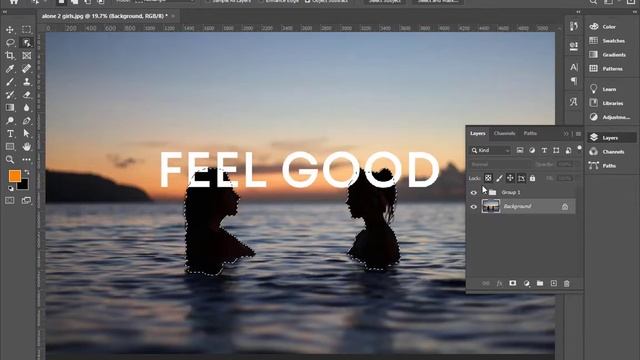Image resolution: width=640 pixels, height=360 pixels.
Task: Open the orange foreground color picker
Action: [x=15, y=176]
